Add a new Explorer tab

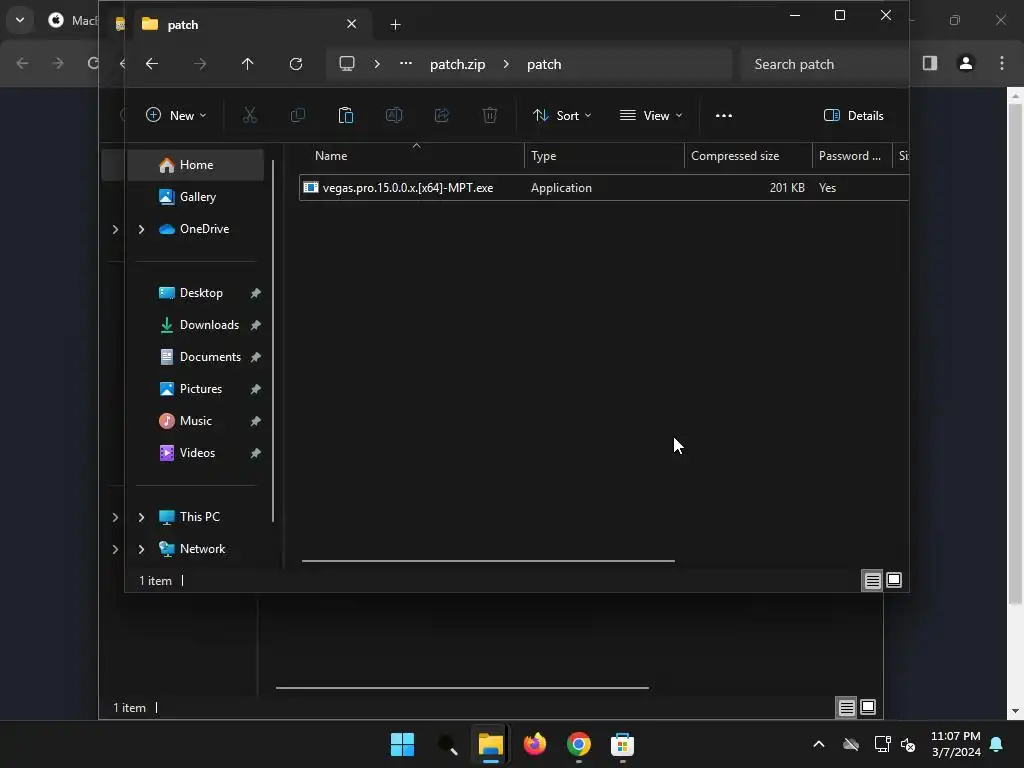(x=395, y=25)
